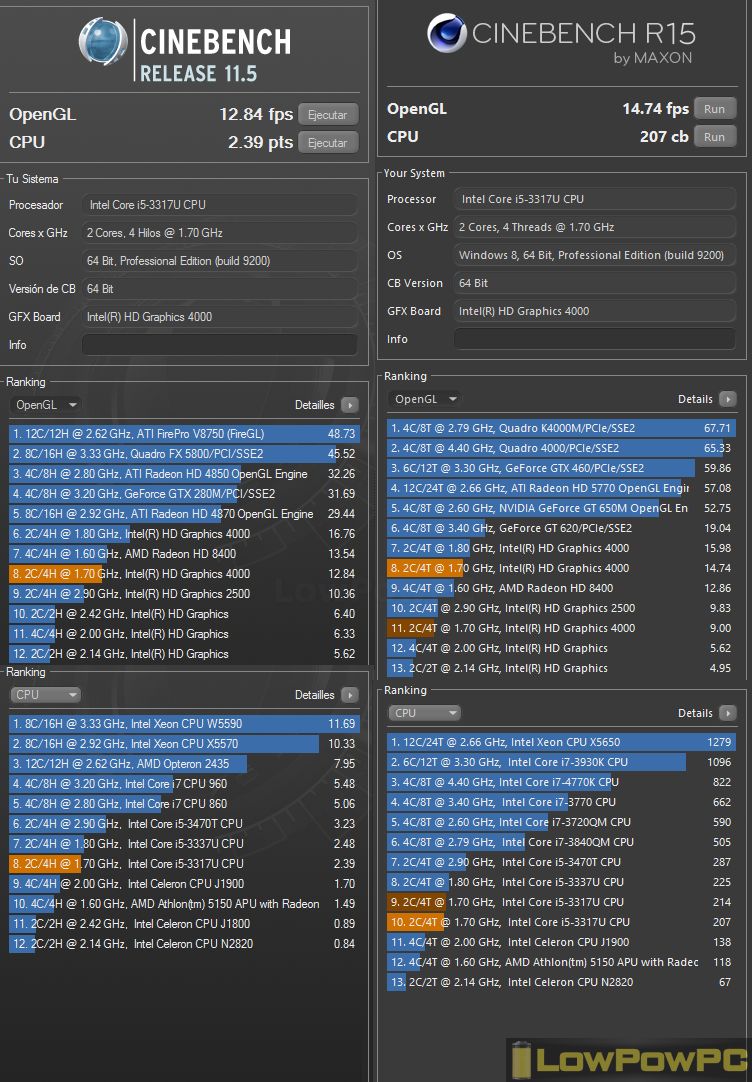Open the CPU ranking dropdown in Cinebench 11.5
The width and height of the screenshot is (752, 1082).
coord(46,695)
